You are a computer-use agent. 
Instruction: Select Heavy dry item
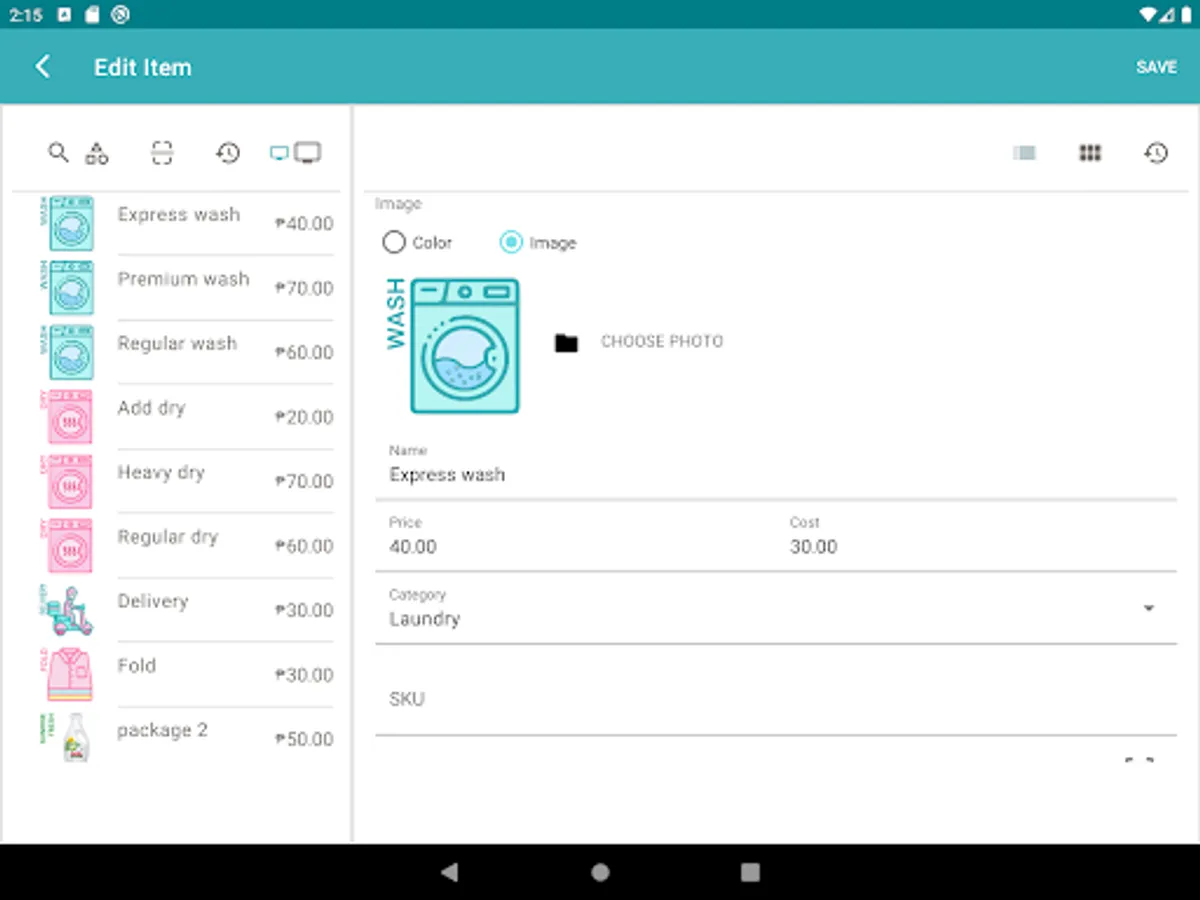click(185, 481)
